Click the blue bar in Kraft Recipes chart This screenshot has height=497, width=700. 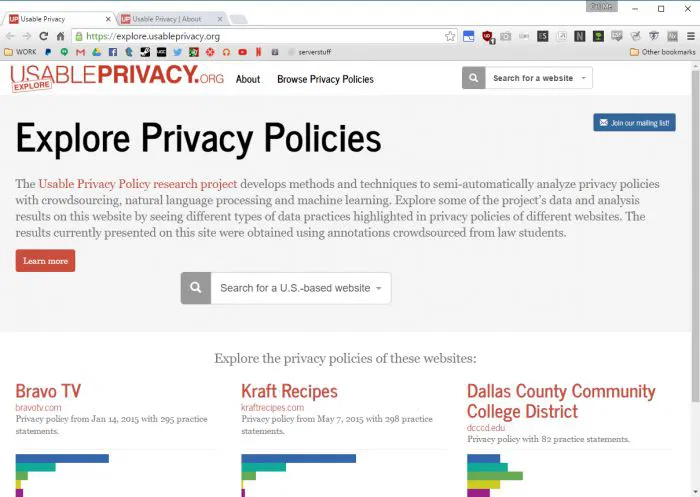pyautogui.click(x=299, y=459)
